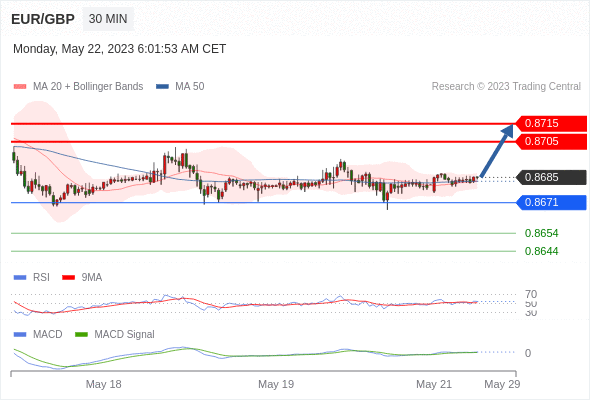590x400 pixels.
Task: Click the May 18 date axis marker
Action: (103, 384)
